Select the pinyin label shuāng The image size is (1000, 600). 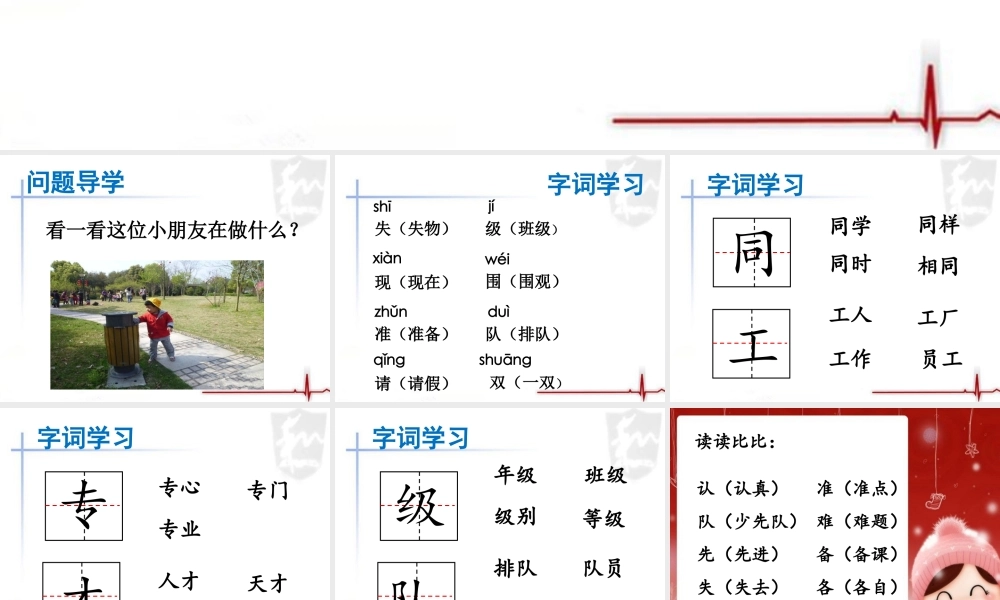tap(505, 360)
